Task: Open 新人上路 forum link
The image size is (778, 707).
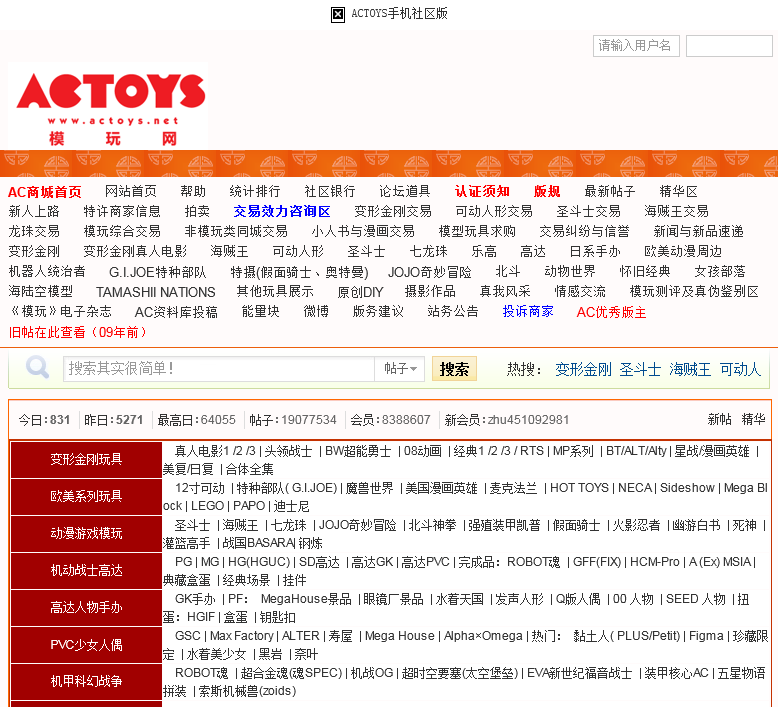Action: point(34,211)
